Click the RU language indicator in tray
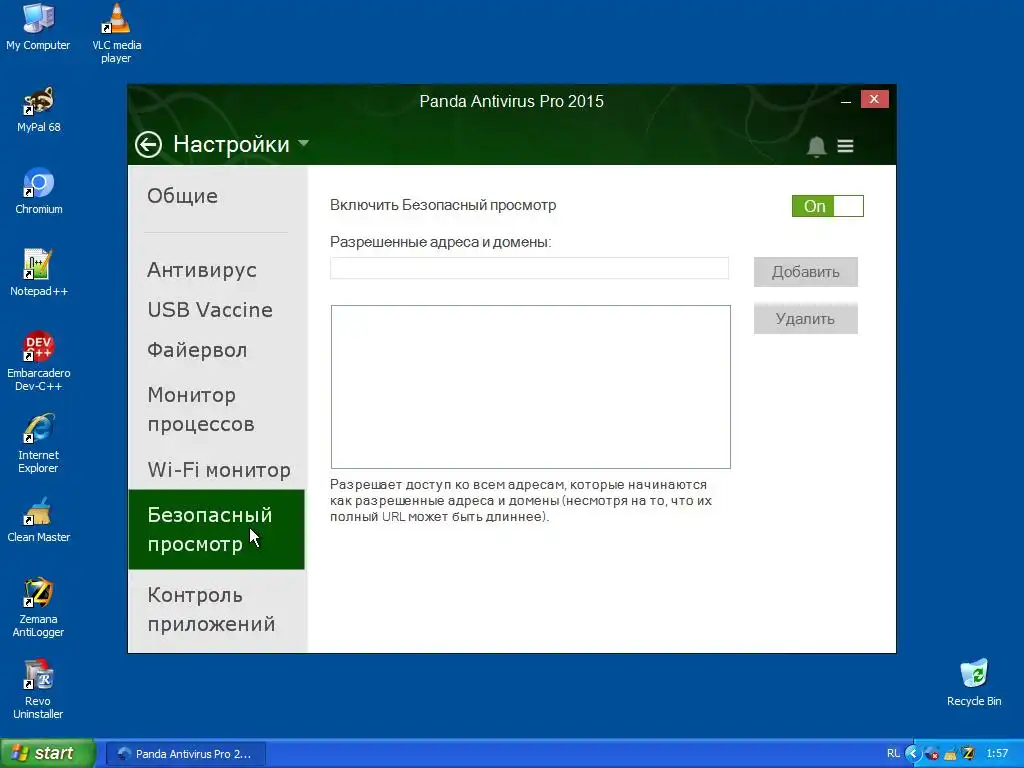 pos(893,754)
